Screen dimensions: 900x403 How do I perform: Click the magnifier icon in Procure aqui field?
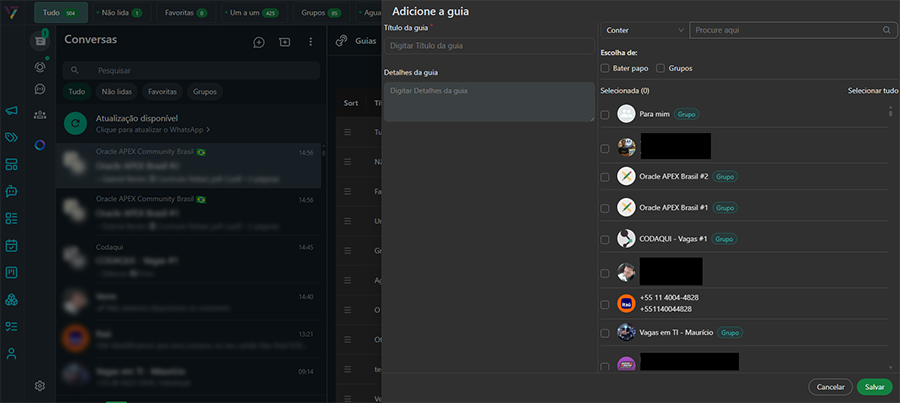(x=886, y=31)
